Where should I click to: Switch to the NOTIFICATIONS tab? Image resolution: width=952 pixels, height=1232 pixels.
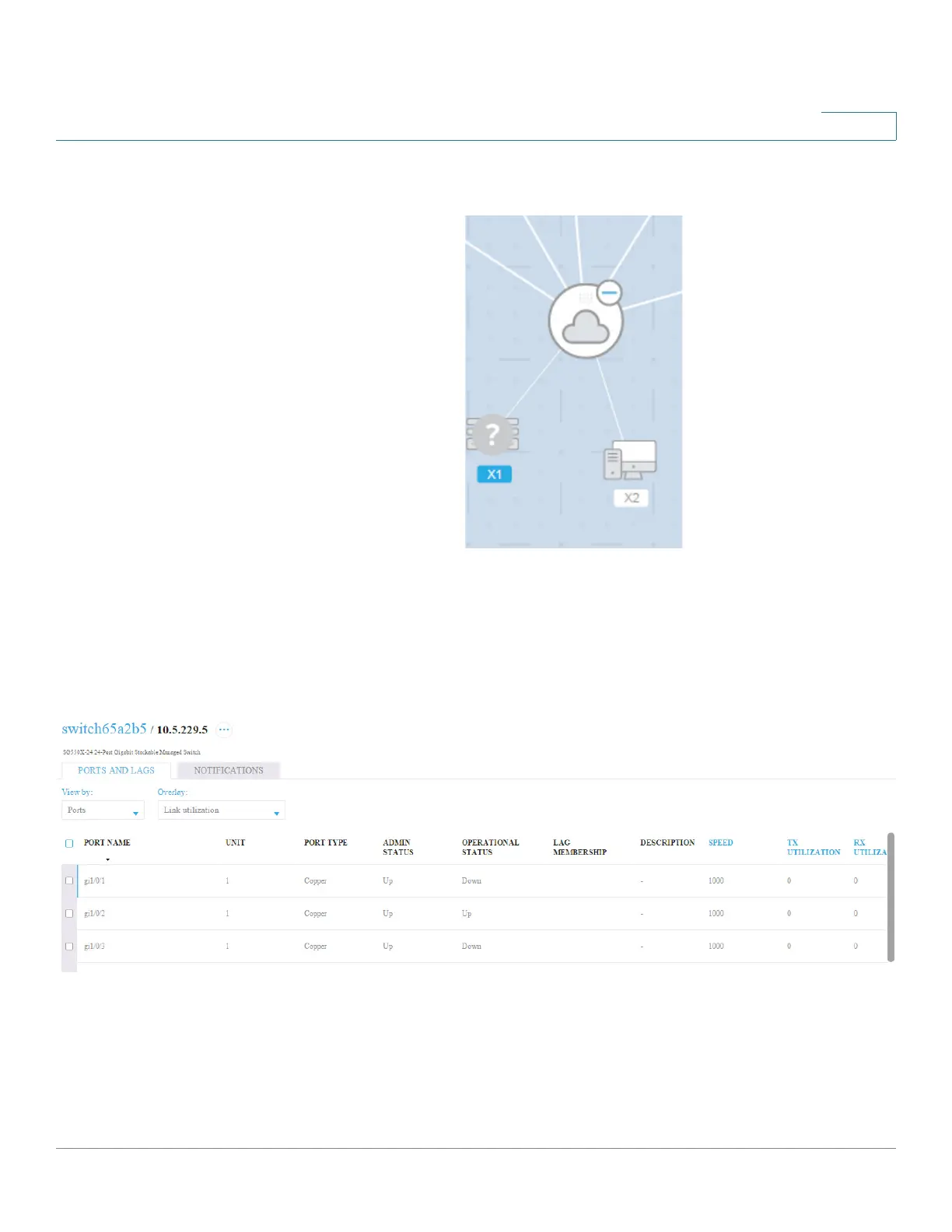point(229,771)
